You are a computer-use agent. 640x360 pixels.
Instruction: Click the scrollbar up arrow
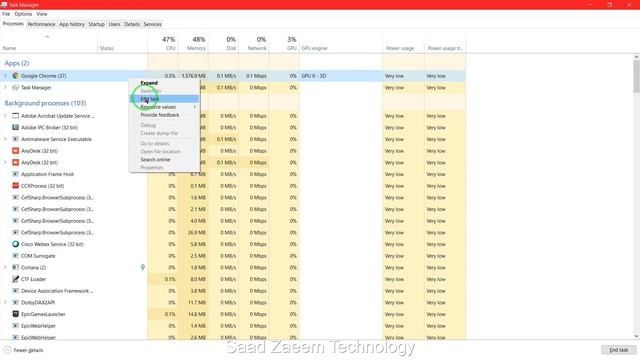point(636,57)
